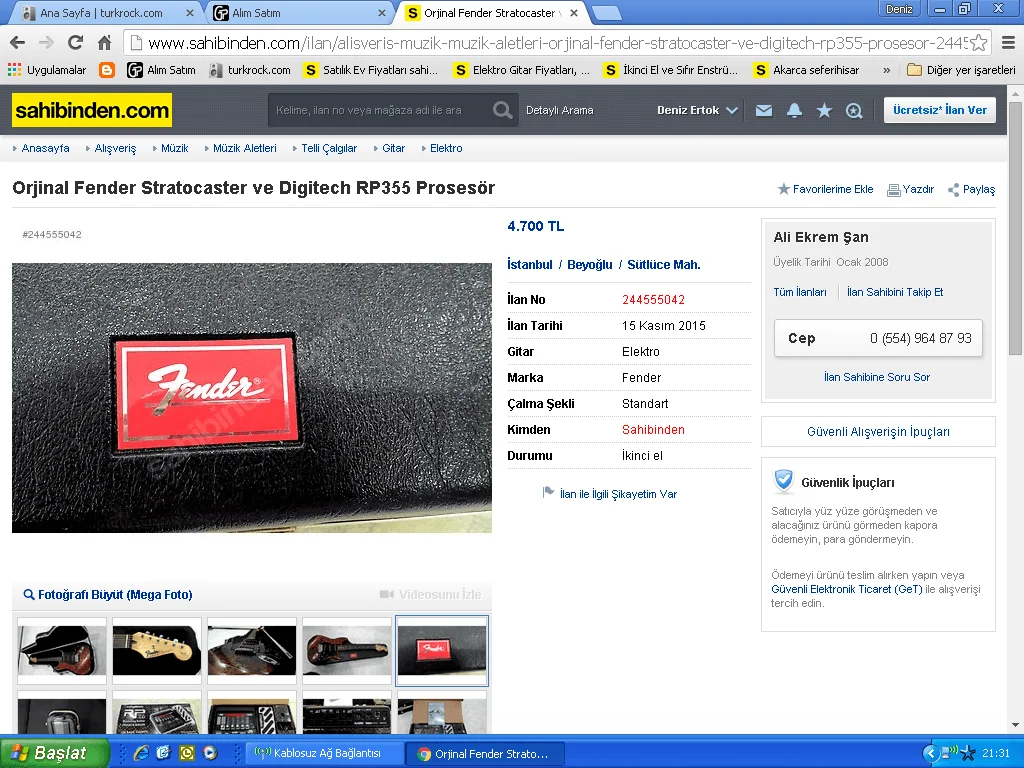The height and width of the screenshot is (768, 1024).
Task: Click Chrome home button
Action: pos(104,43)
